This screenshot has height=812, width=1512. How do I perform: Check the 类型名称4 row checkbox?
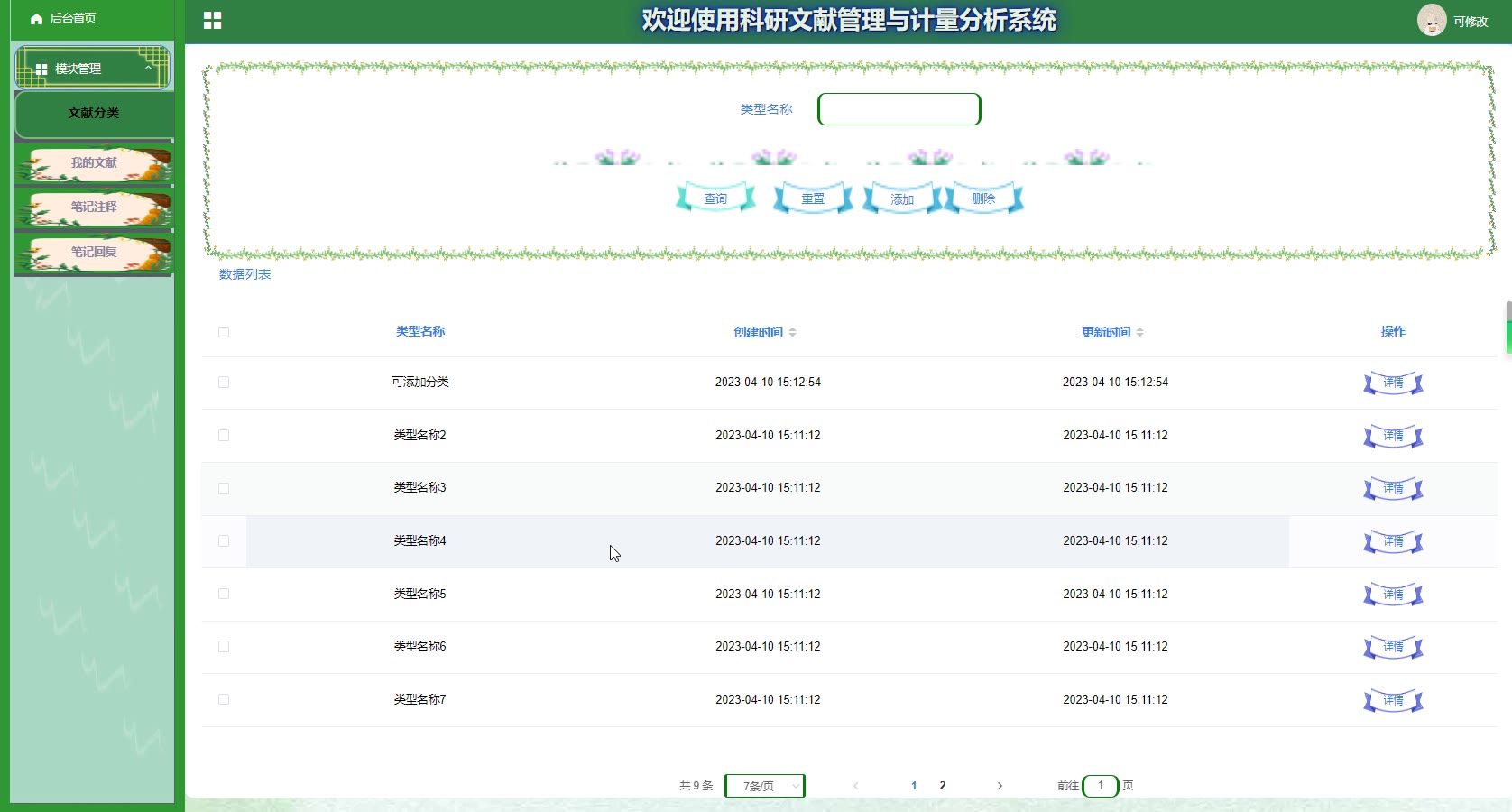click(x=224, y=541)
